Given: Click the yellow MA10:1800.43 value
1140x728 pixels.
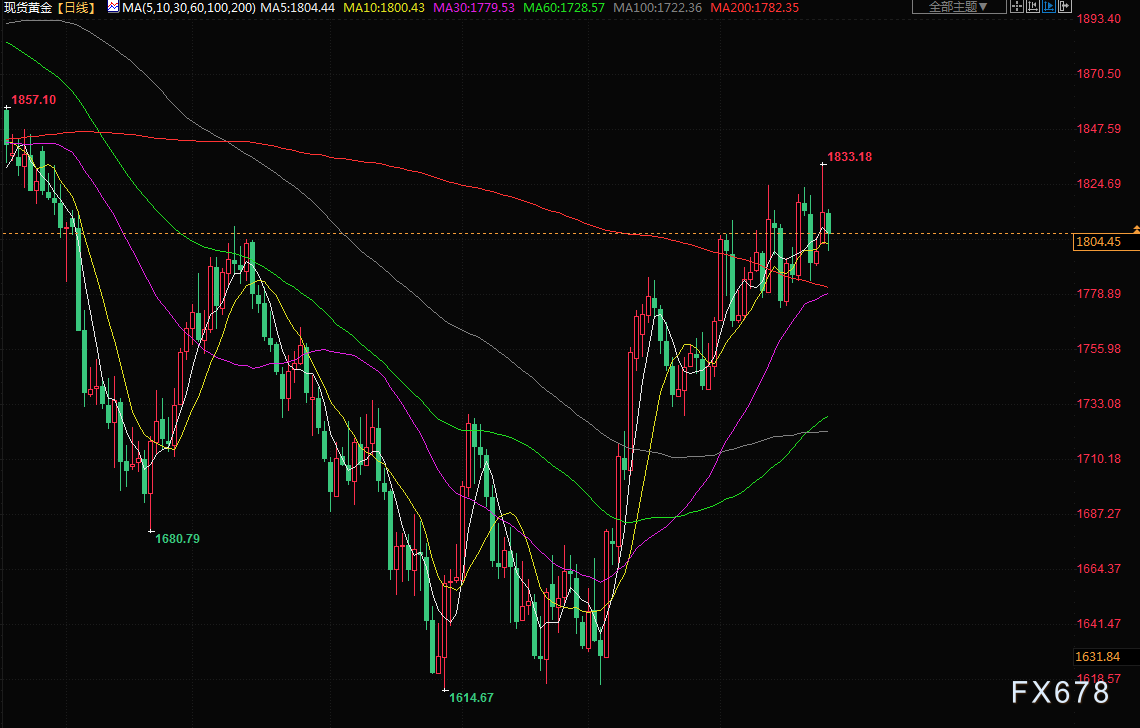Looking at the screenshot, I should [384, 8].
